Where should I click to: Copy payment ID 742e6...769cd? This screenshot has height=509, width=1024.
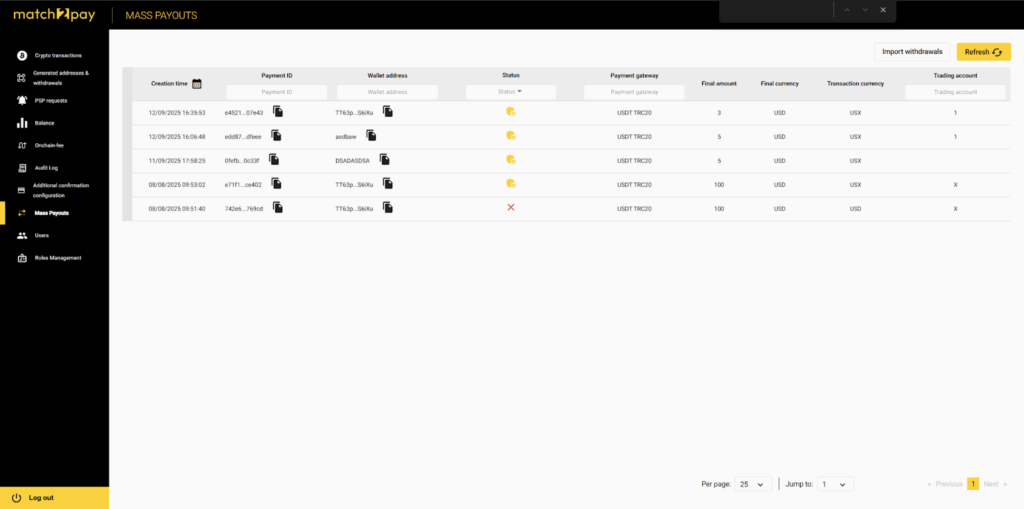click(x=278, y=207)
